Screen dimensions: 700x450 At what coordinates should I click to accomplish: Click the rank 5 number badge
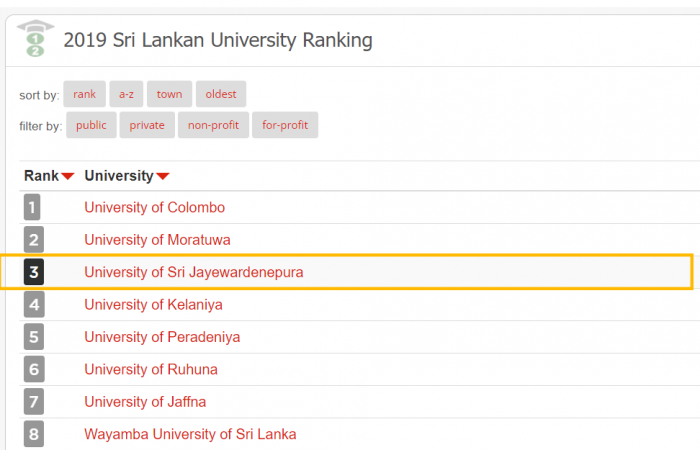(33, 337)
